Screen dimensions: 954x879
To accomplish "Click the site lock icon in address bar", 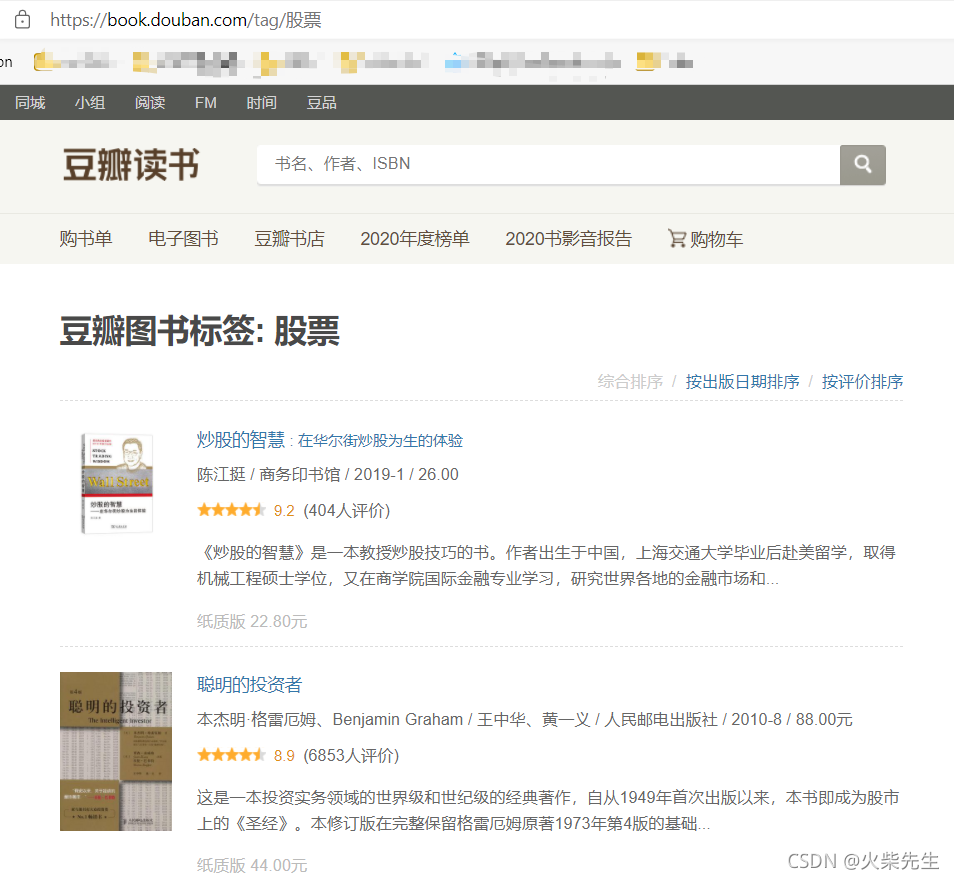I will tap(22, 19).
